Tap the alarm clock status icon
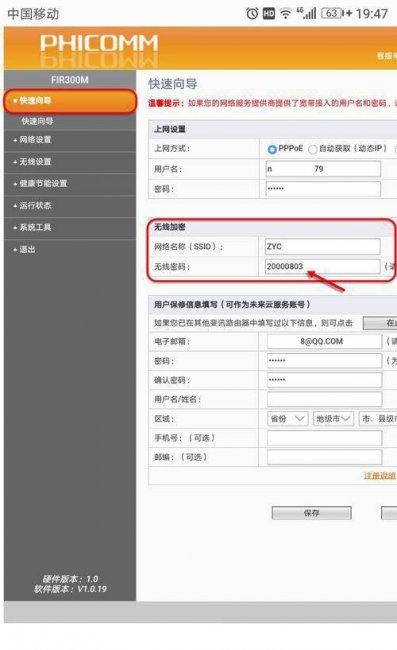Image resolution: width=397 pixels, height=650 pixels. 252,14
